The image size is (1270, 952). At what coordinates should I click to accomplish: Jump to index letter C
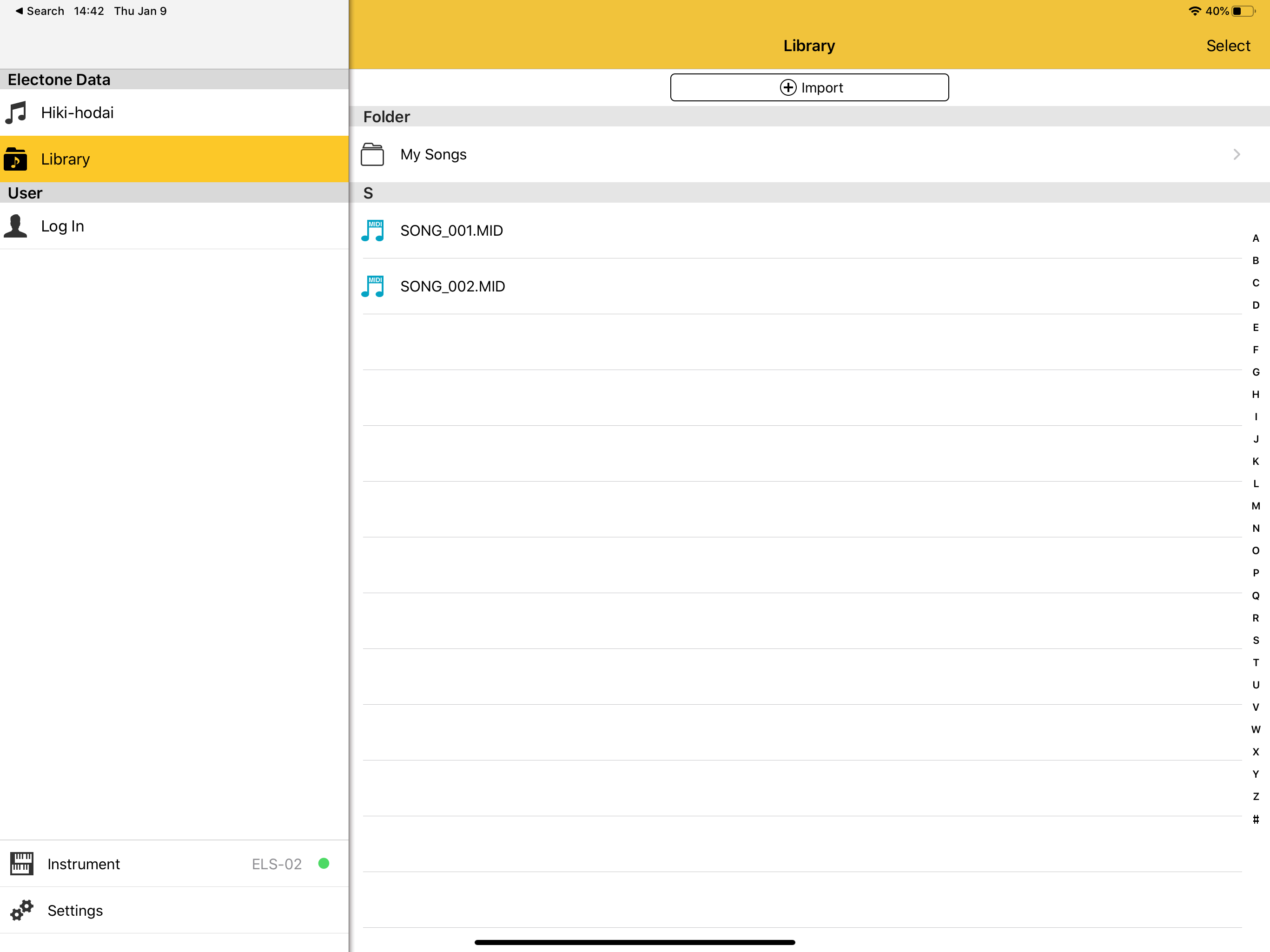[x=1256, y=283]
